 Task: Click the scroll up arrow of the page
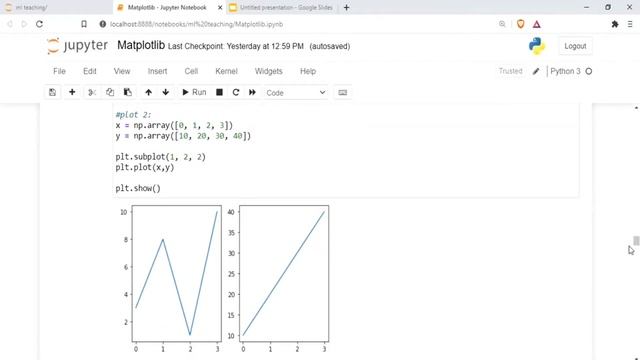[636, 108]
